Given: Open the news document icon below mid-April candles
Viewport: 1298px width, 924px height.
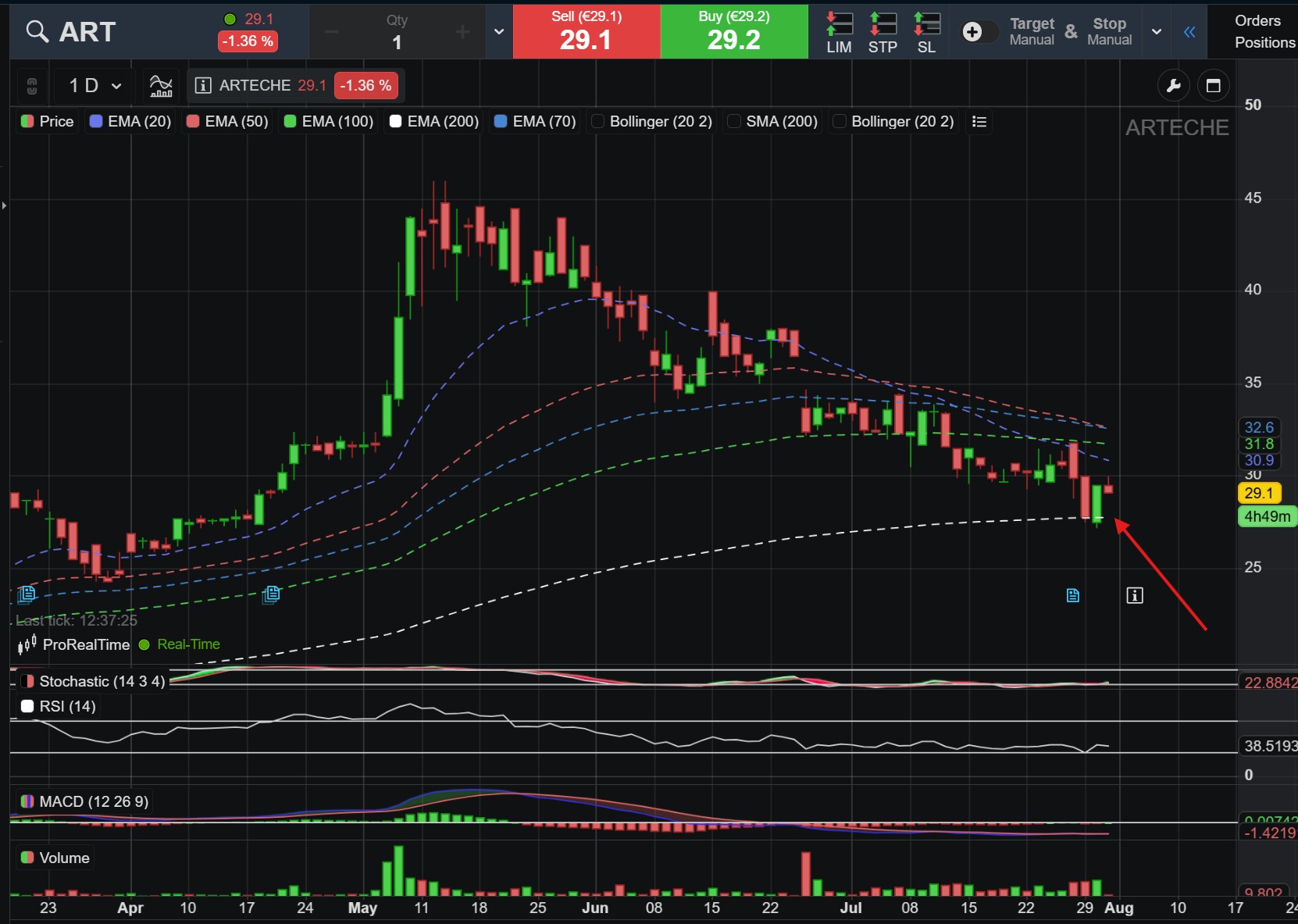Looking at the screenshot, I should click(x=271, y=594).
